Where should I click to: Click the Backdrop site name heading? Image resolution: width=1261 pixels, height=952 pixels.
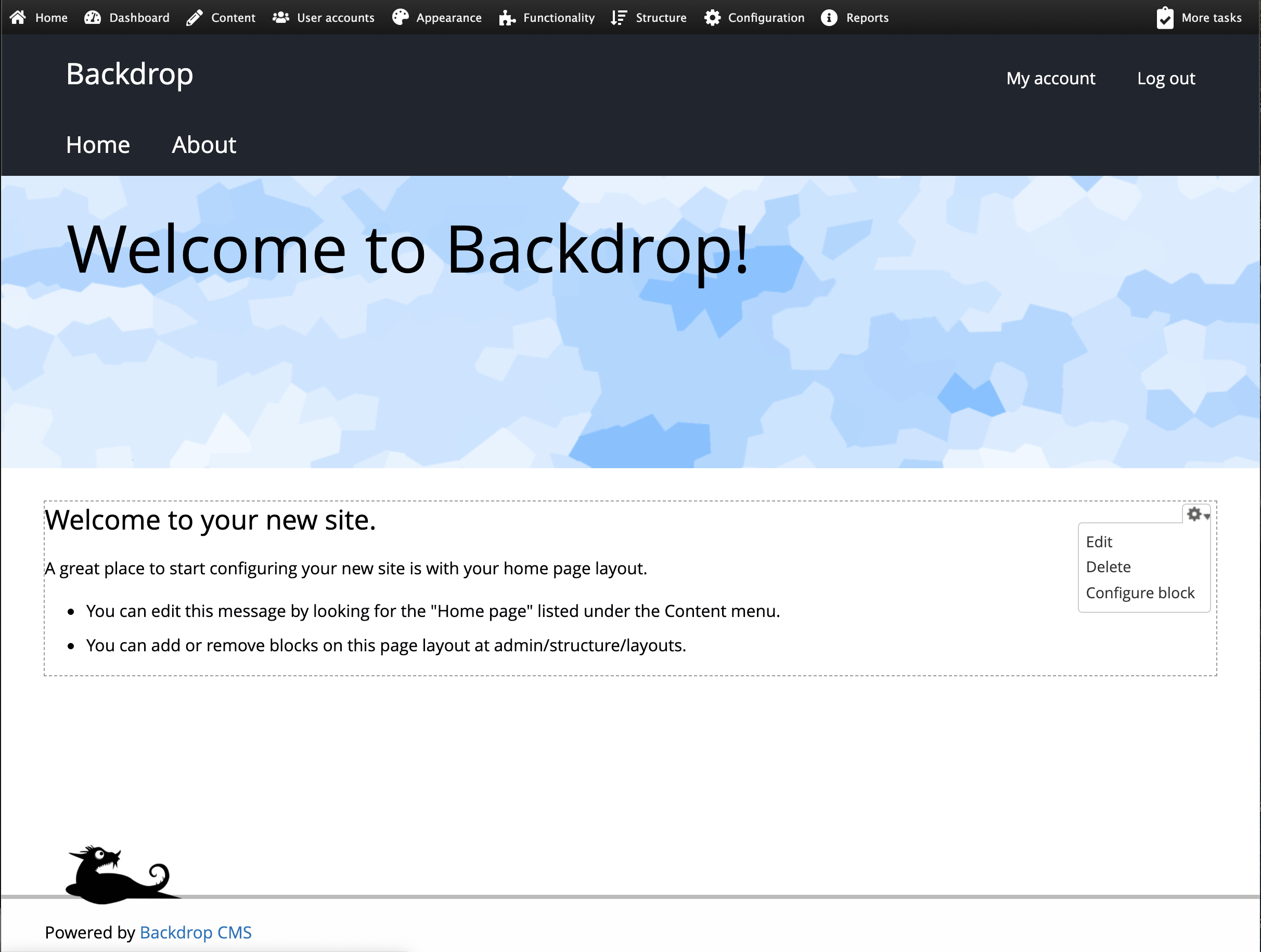click(x=130, y=74)
